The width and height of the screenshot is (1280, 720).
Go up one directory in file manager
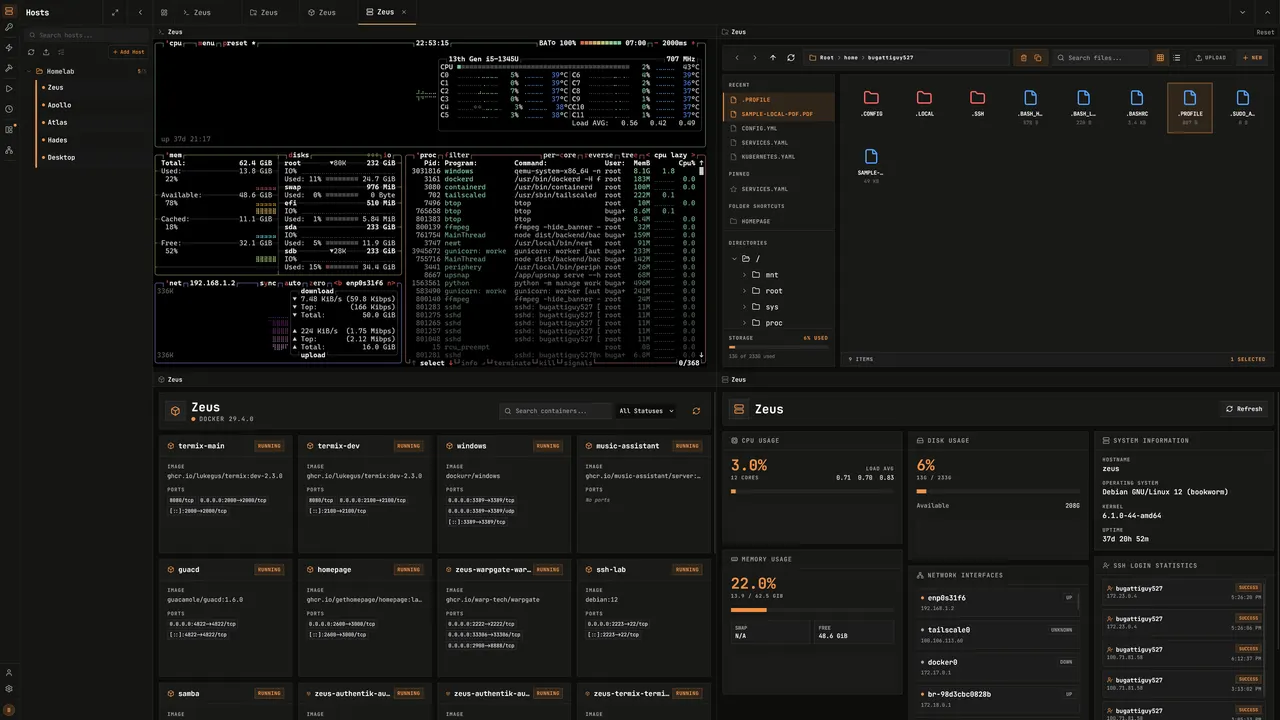pyautogui.click(x=773, y=58)
